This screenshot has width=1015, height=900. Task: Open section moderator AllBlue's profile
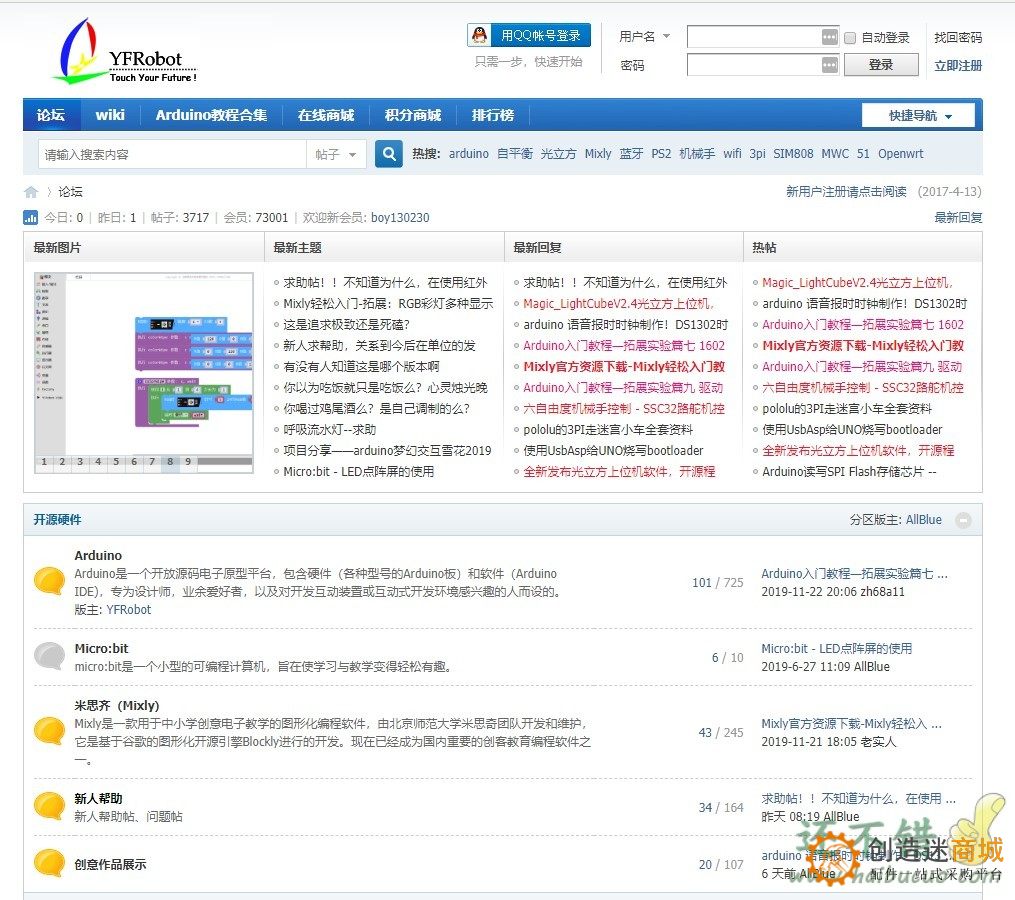pos(924,519)
